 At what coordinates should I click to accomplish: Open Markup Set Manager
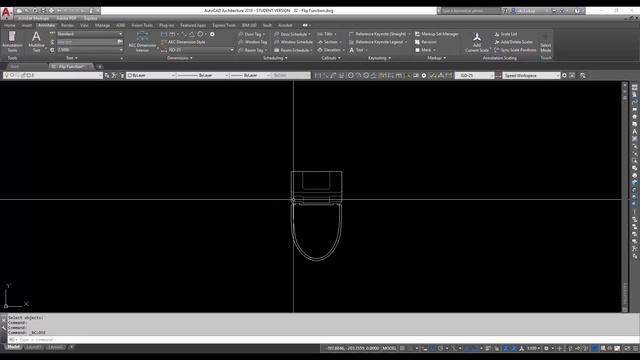(437, 34)
